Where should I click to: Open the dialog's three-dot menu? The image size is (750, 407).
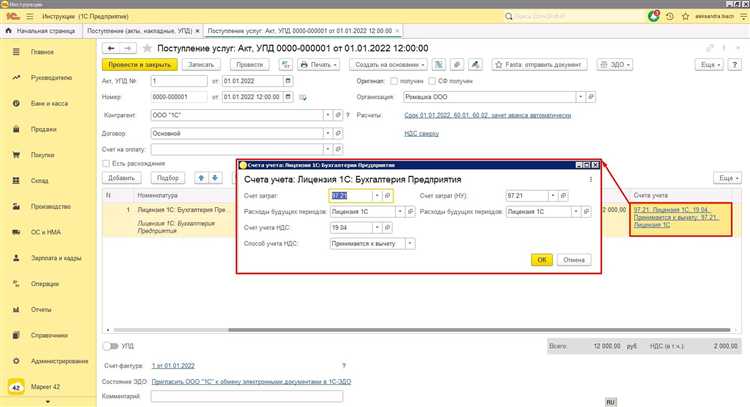(x=591, y=179)
